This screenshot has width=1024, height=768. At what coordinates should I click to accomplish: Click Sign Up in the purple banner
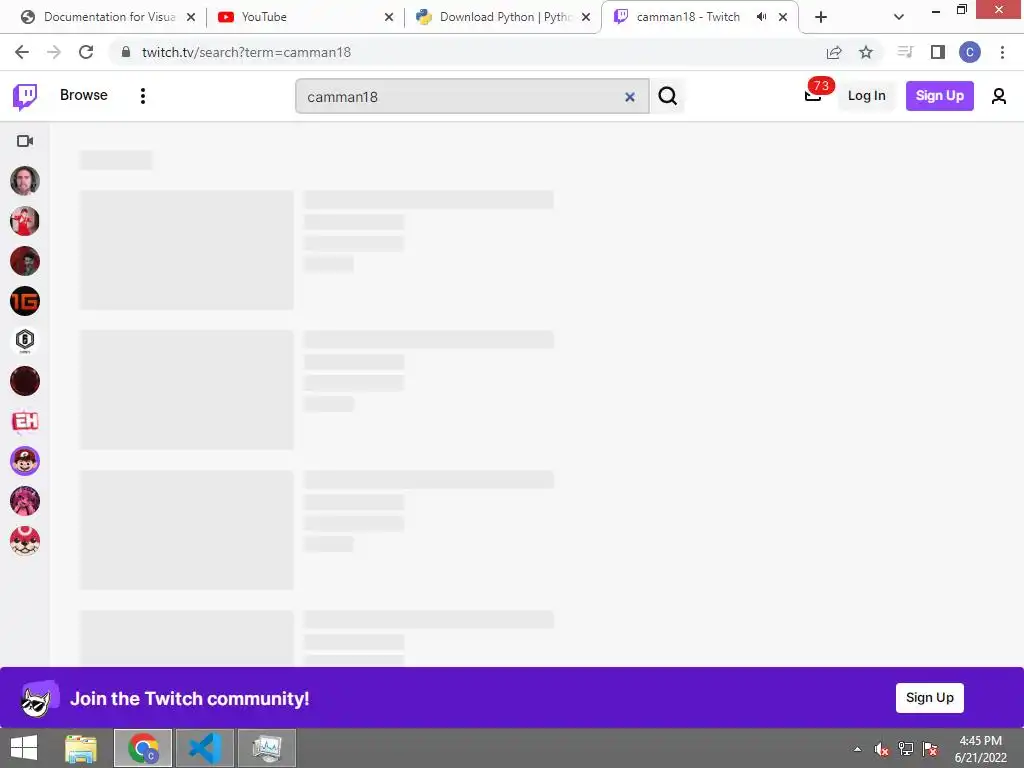[x=929, y=697]
